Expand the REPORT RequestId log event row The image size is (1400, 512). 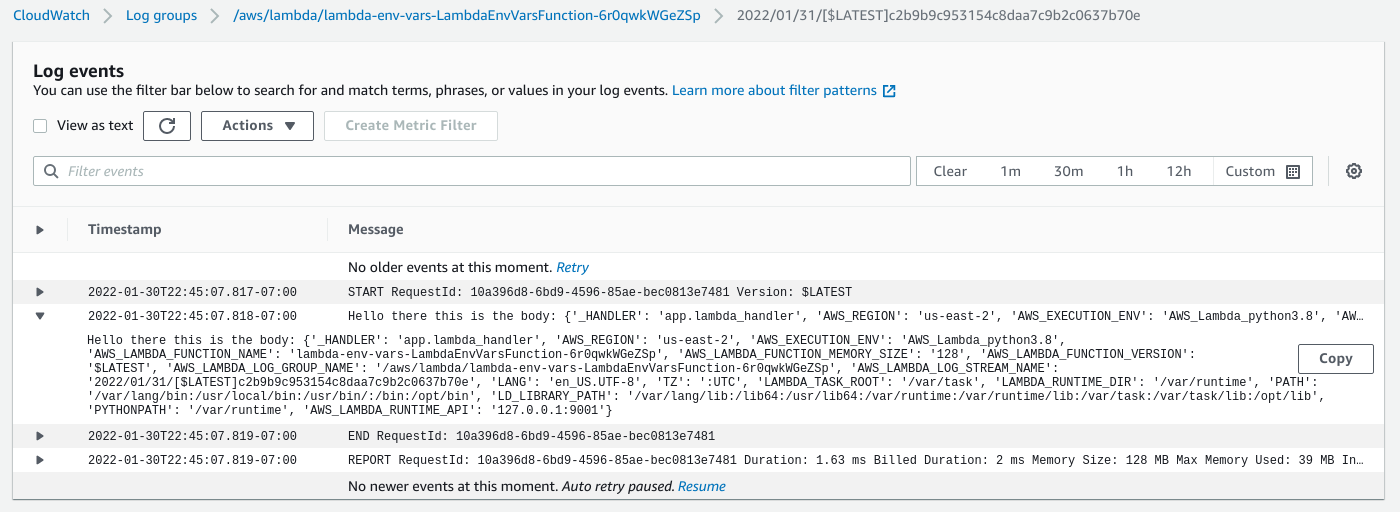(40, 460)
